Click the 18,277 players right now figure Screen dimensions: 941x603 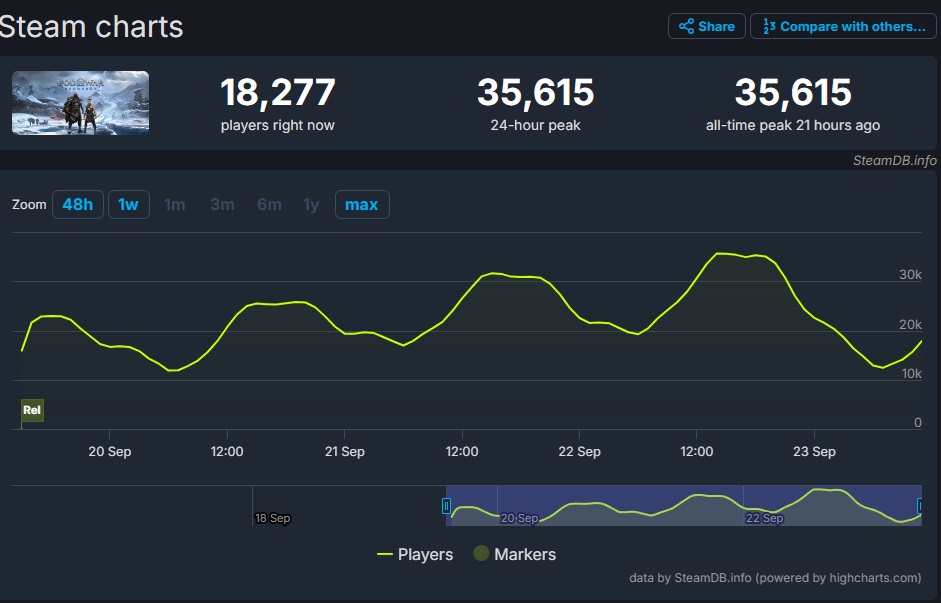278,92
